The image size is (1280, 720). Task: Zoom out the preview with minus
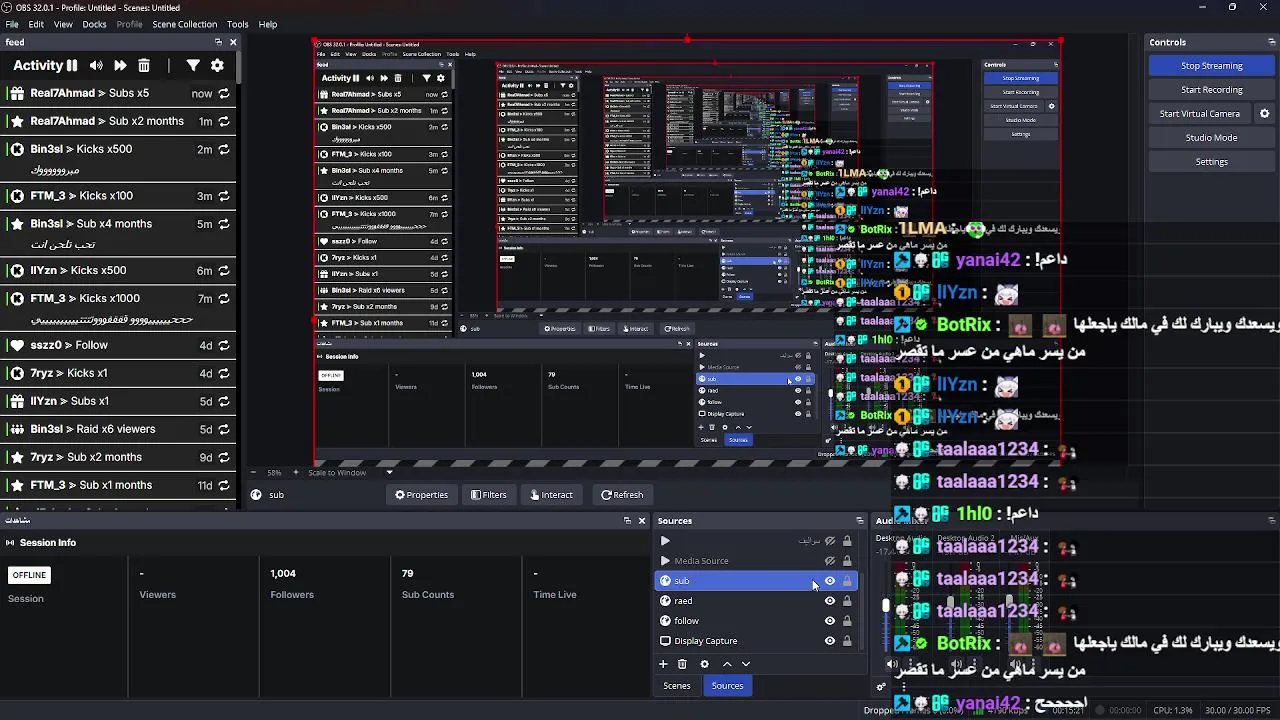[254, 472]
